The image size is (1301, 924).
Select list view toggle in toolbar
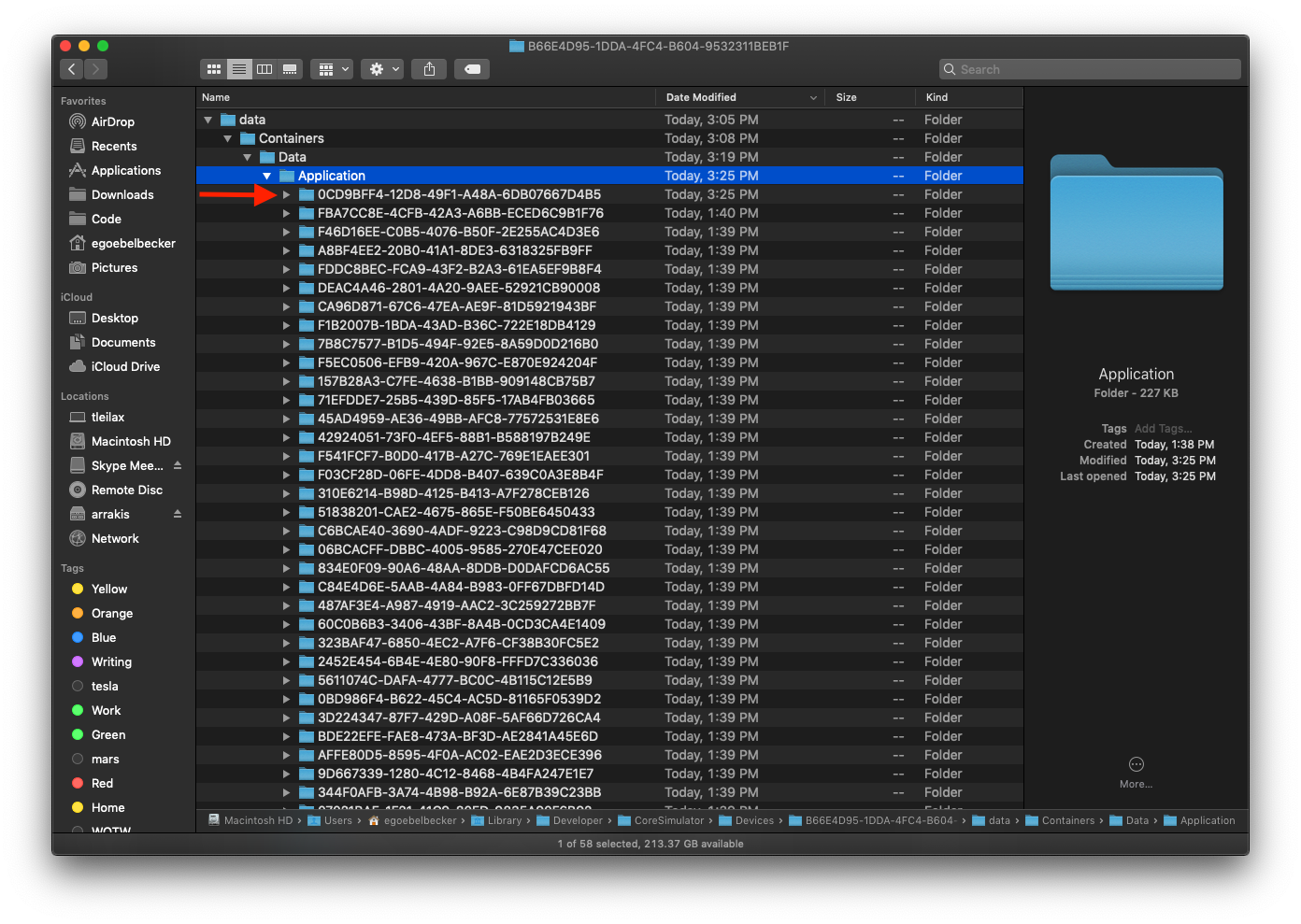pos(239,69)
